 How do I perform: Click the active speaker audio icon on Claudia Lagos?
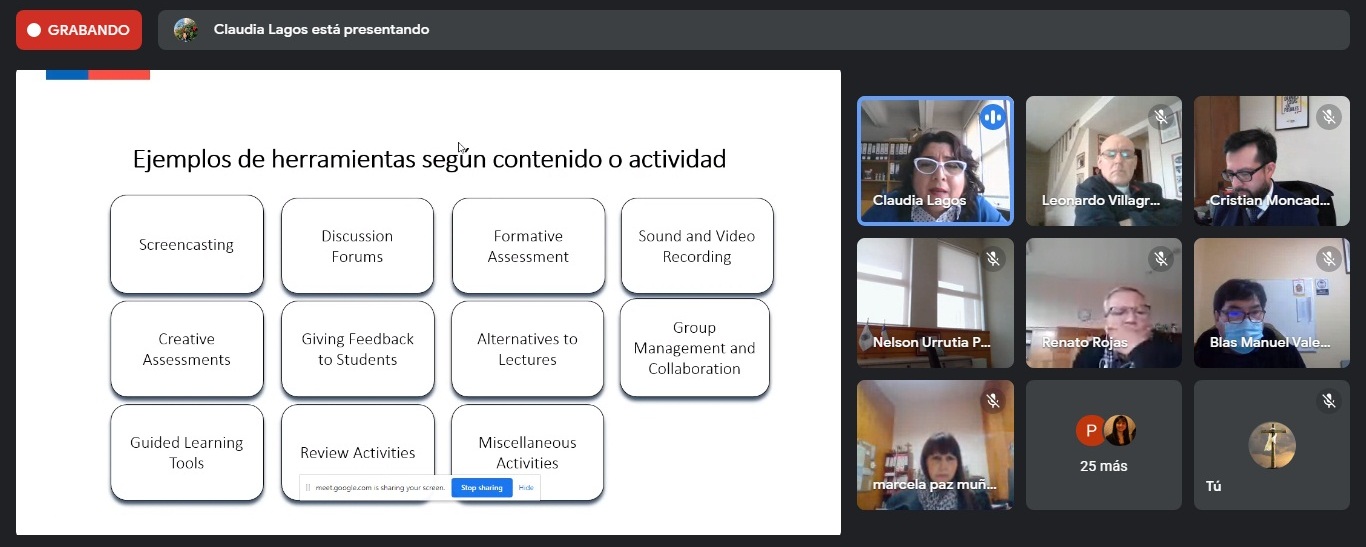(993, 117)
